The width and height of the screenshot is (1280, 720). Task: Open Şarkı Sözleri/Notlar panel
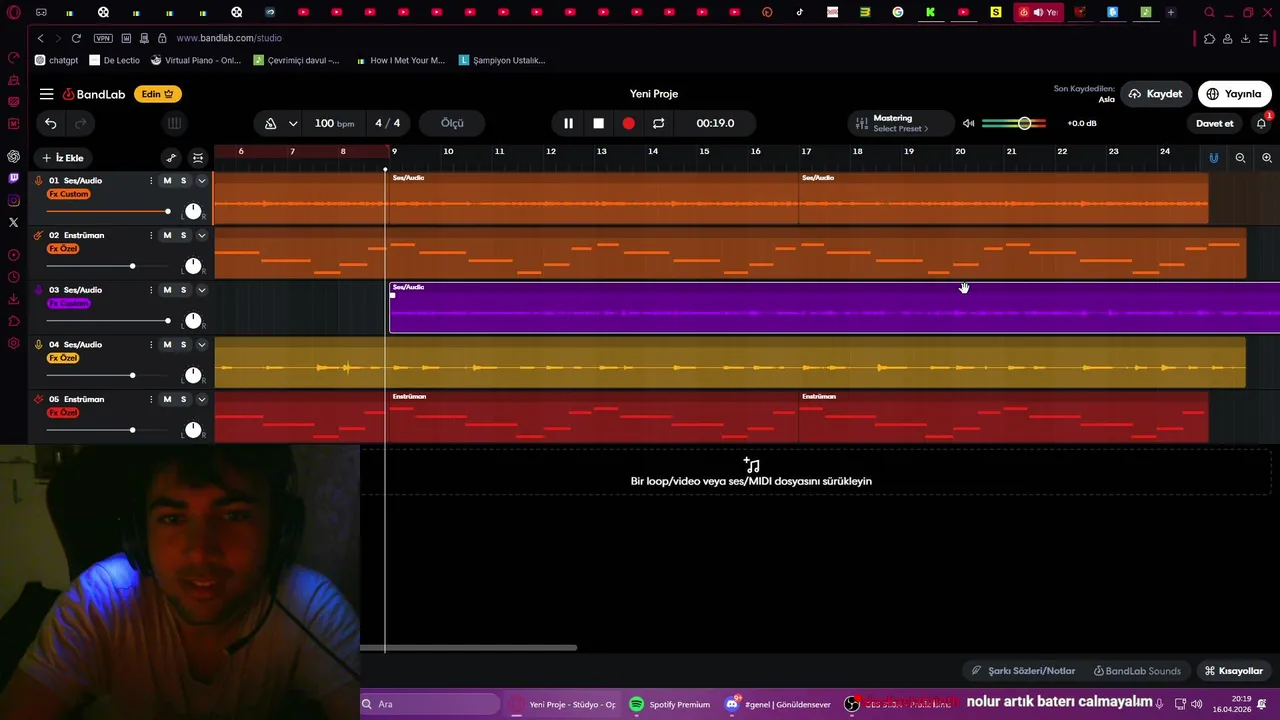(1023, 671)
